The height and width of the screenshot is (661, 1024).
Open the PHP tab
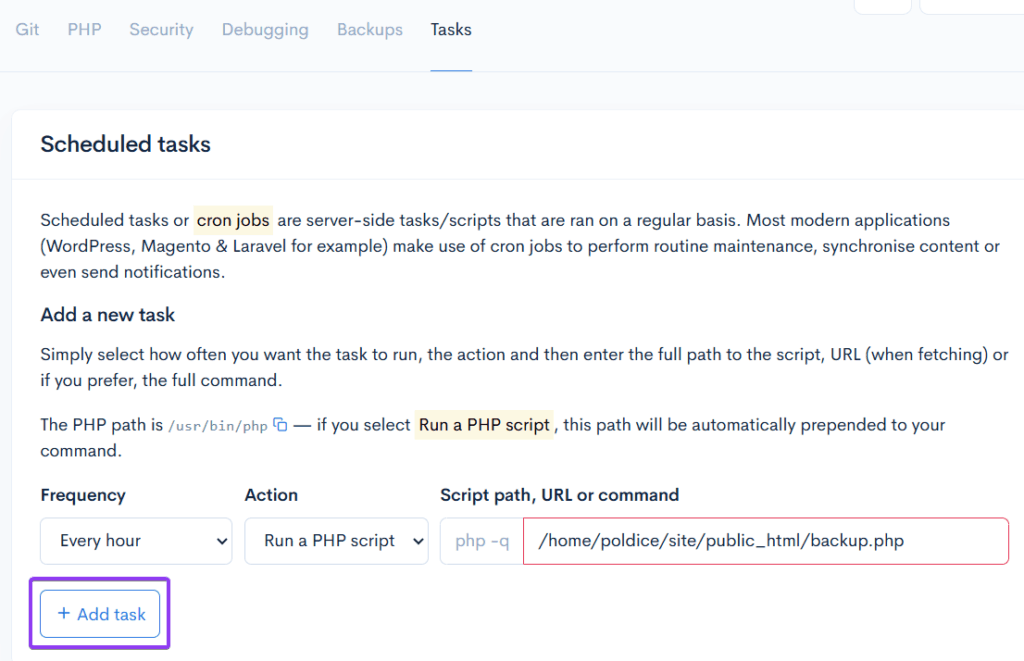click(84, 29)
